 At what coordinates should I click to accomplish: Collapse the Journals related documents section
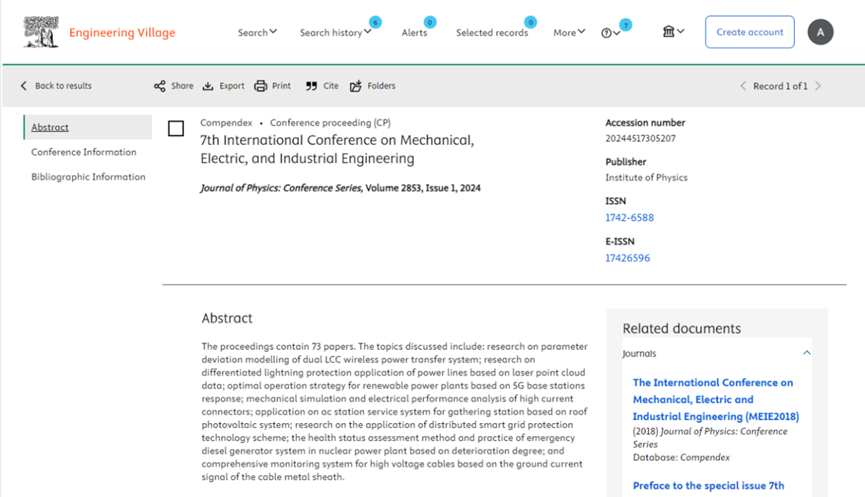click(x=807, y=353)
